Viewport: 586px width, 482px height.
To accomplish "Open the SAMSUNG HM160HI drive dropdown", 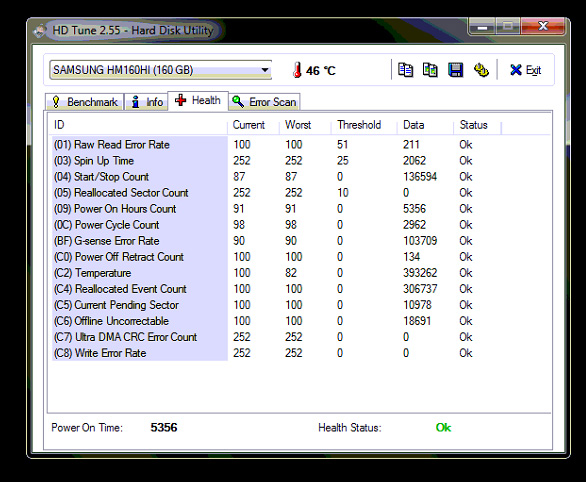I will click(x=161, y=70).
